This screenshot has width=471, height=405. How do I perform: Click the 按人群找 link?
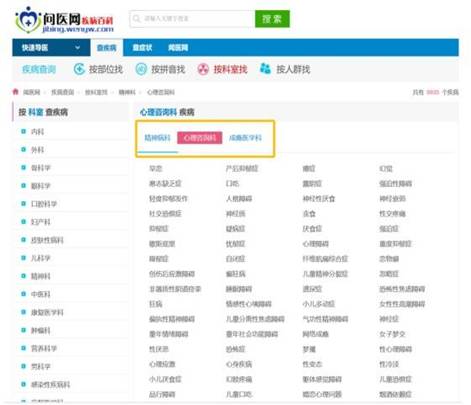293,69
